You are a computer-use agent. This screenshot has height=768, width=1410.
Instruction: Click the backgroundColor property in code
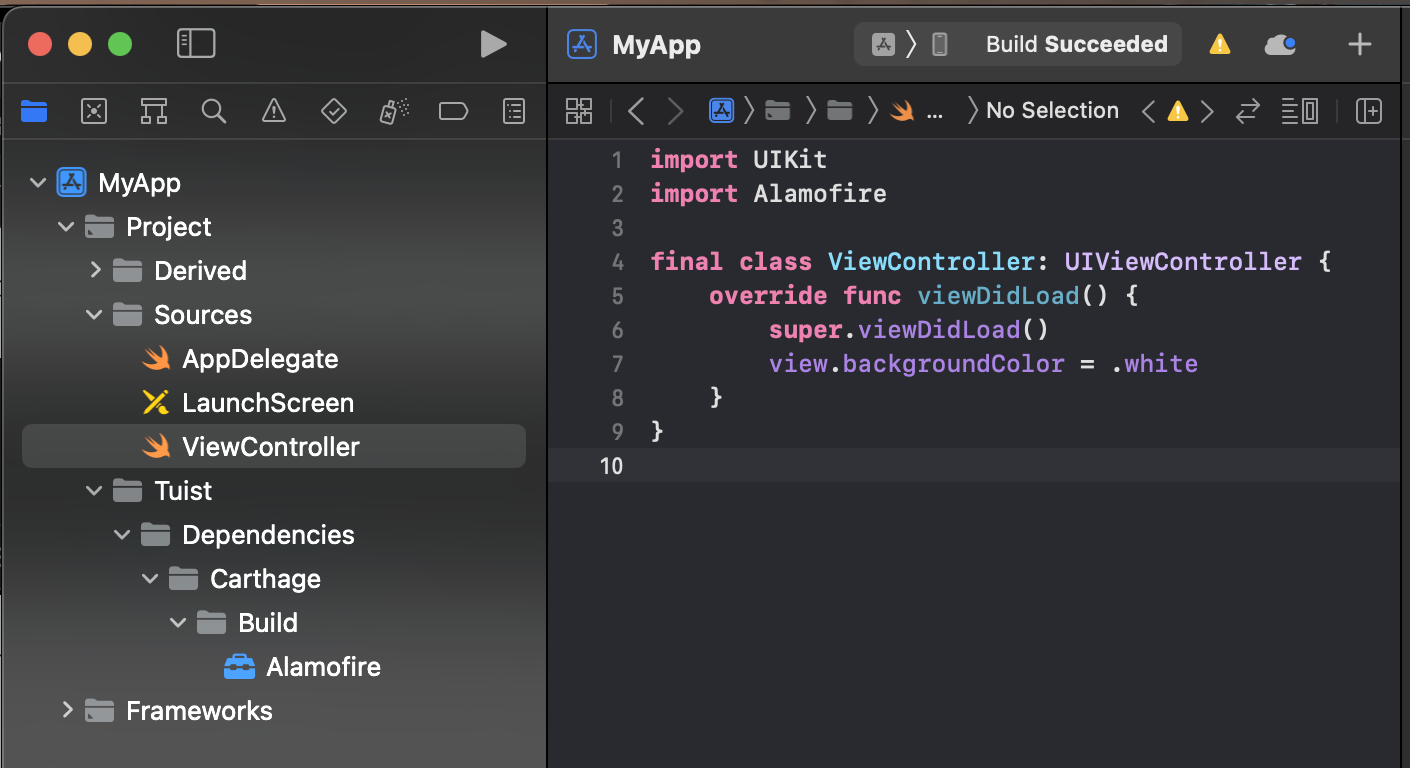[x=953, y=363]
